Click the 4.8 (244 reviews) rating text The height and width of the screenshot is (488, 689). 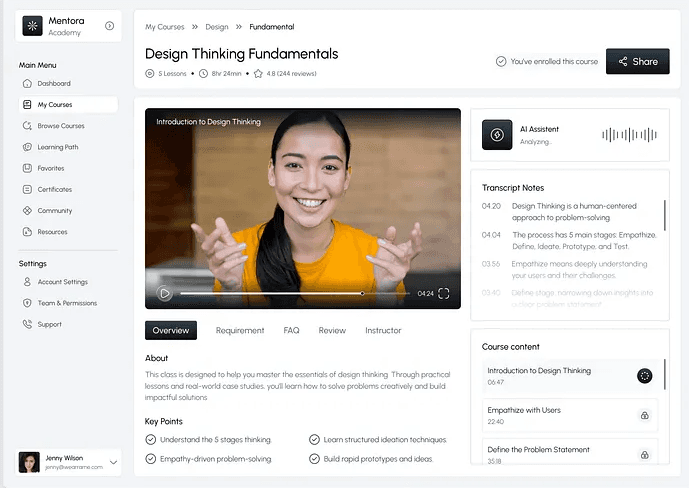pos(291,73)
